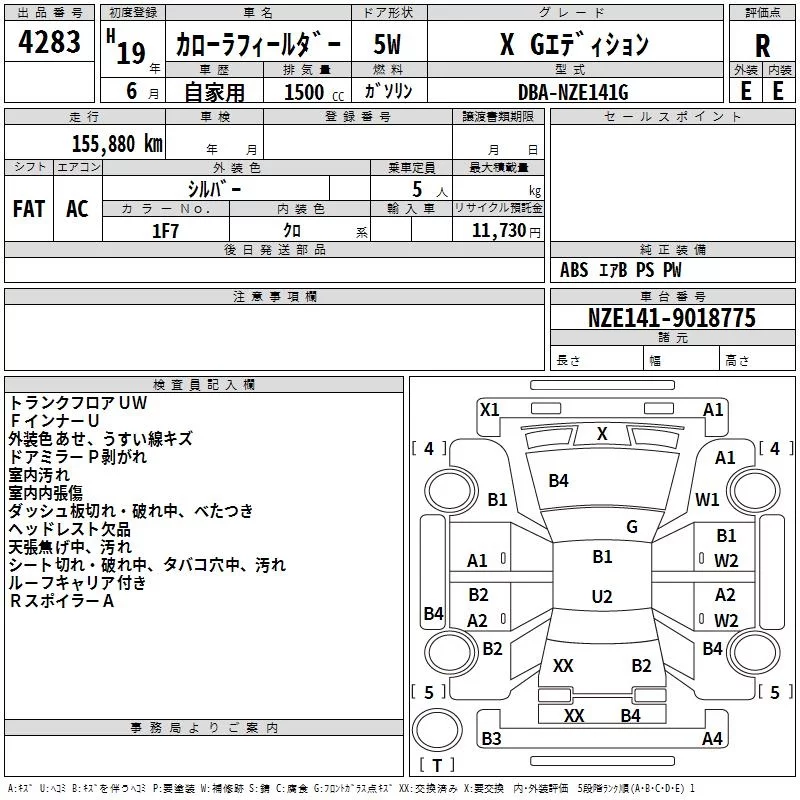The image size is (800, 800).
Task: Click the 初度登録 header
Action: [x=133, y=13]
